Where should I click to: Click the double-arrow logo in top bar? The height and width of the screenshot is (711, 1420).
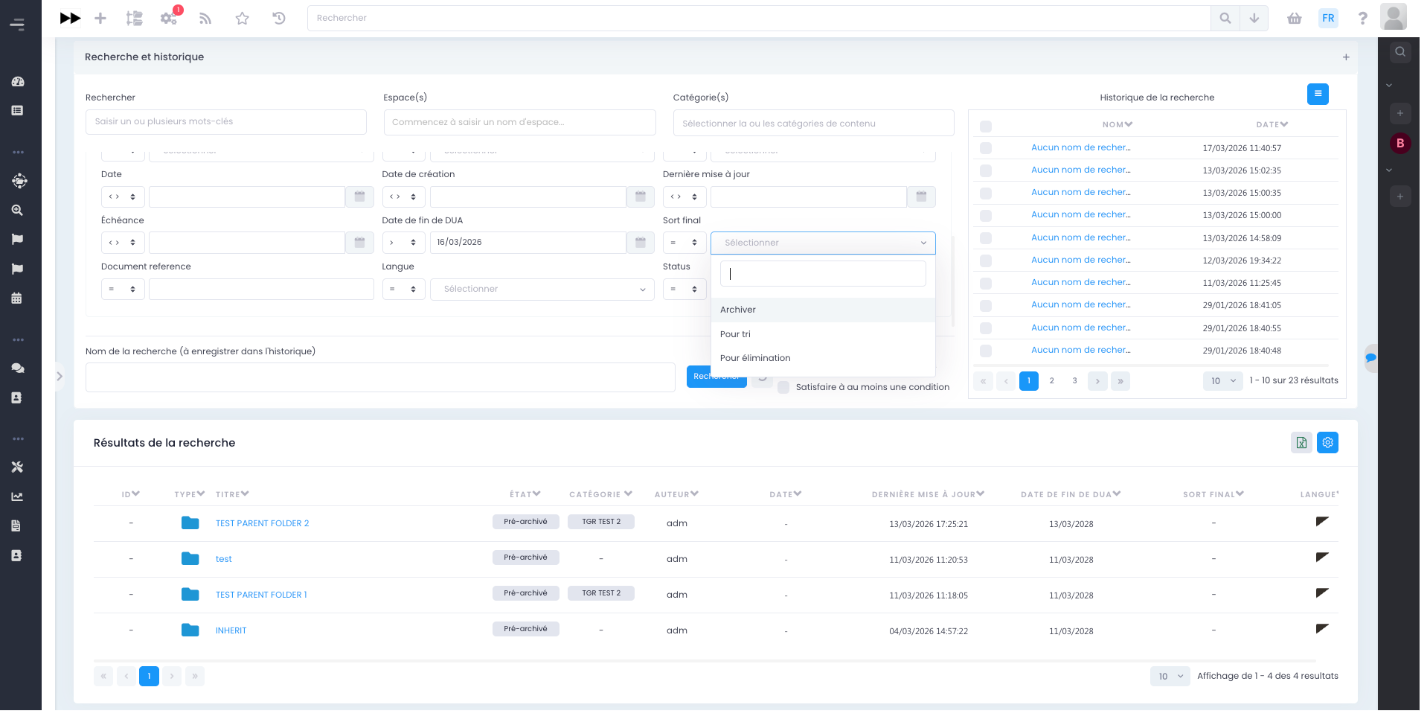(x=70, y=18)
